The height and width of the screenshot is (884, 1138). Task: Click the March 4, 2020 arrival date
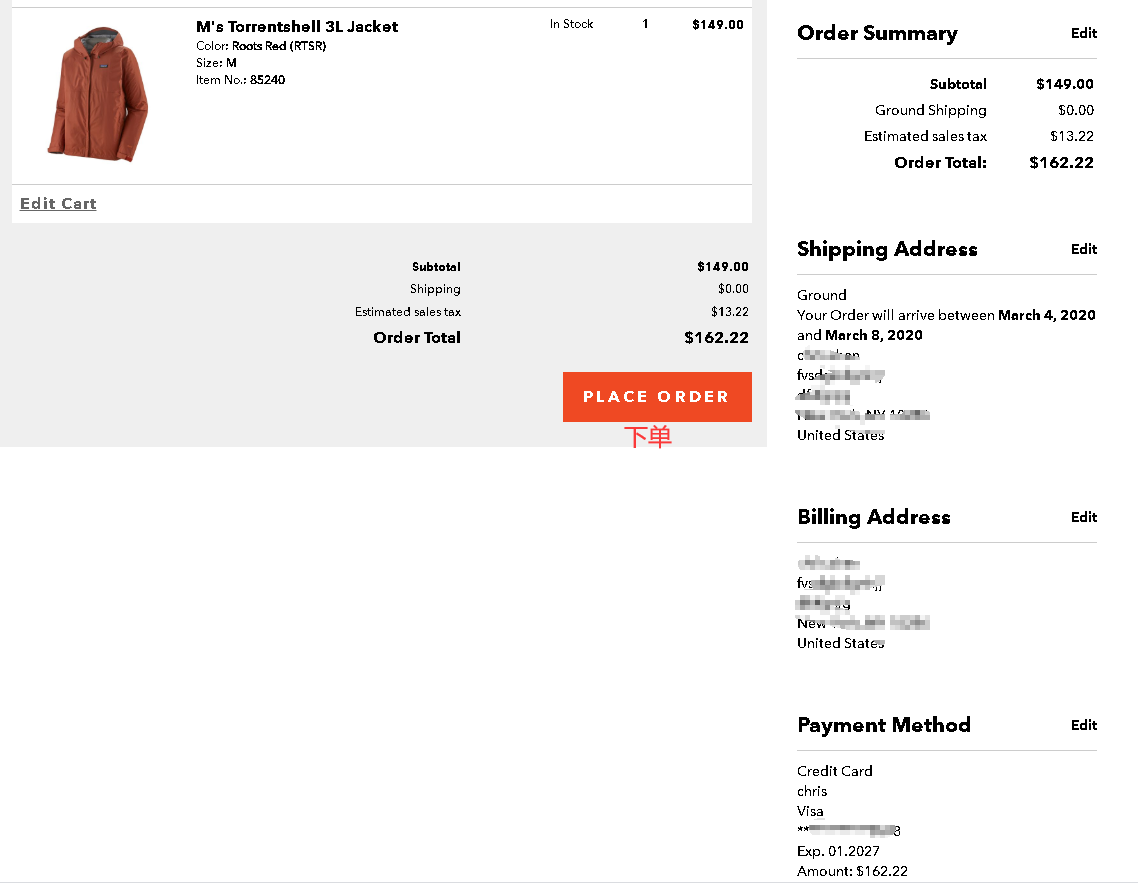coord(1047,315)
